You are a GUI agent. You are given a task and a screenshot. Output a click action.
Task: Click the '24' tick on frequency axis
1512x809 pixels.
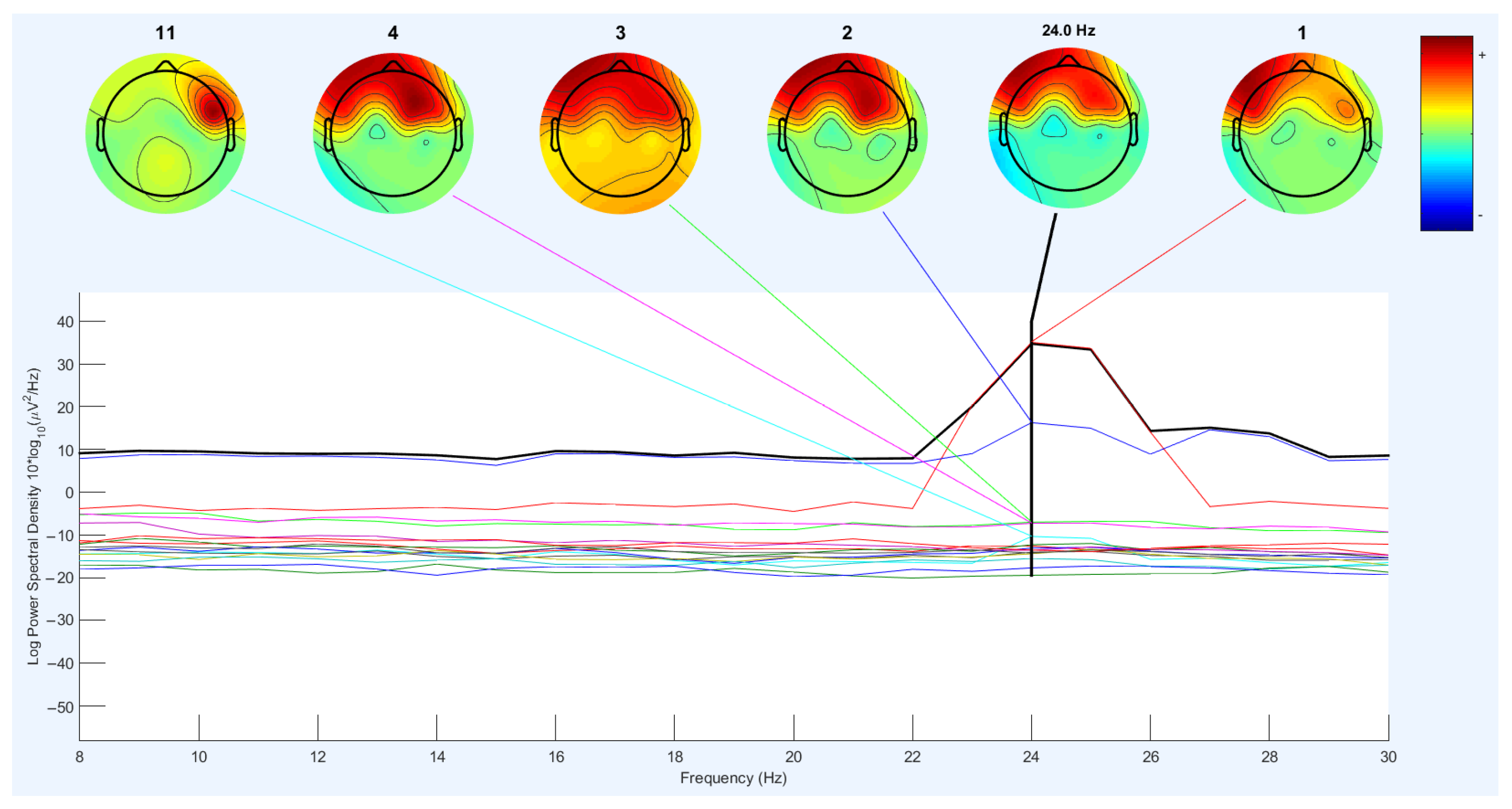(x=1031, y=757)
